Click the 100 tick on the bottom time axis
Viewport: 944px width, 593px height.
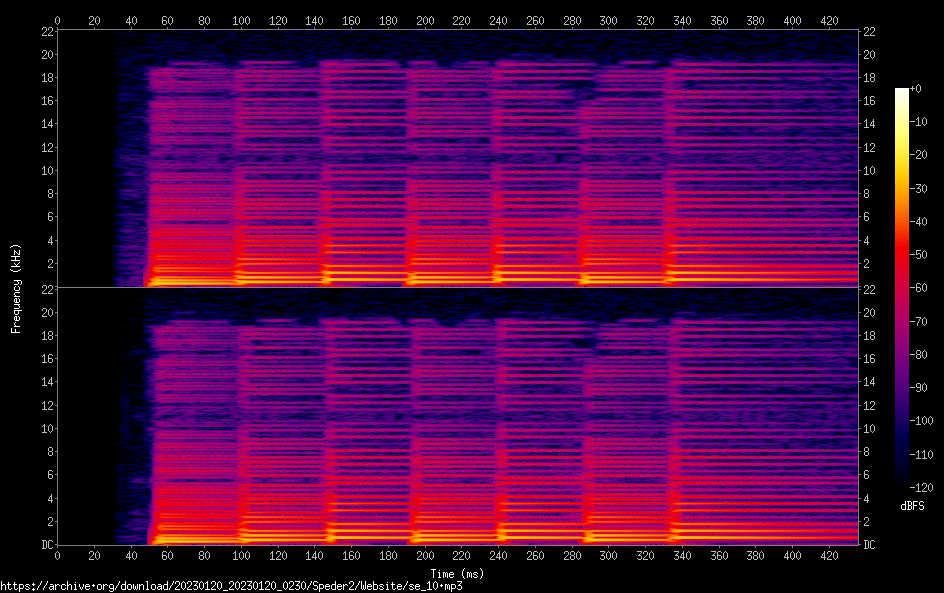[241, 556]
